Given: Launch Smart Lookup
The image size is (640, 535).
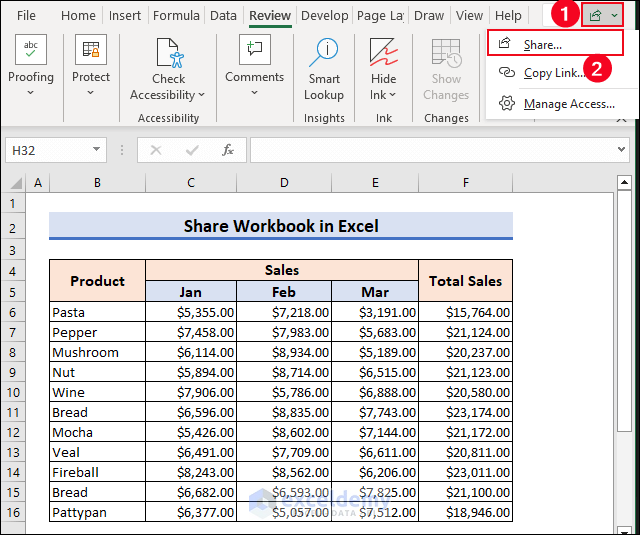Looking at the screenshot, I should (x=324, y=52).
